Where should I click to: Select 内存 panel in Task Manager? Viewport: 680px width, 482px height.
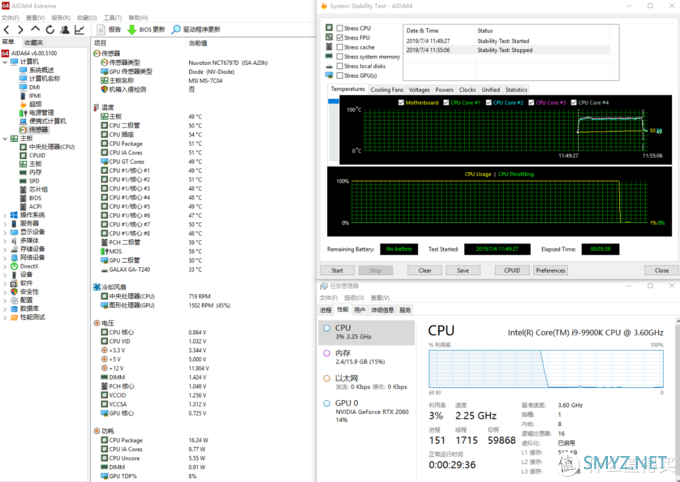[x=366, y=357]
